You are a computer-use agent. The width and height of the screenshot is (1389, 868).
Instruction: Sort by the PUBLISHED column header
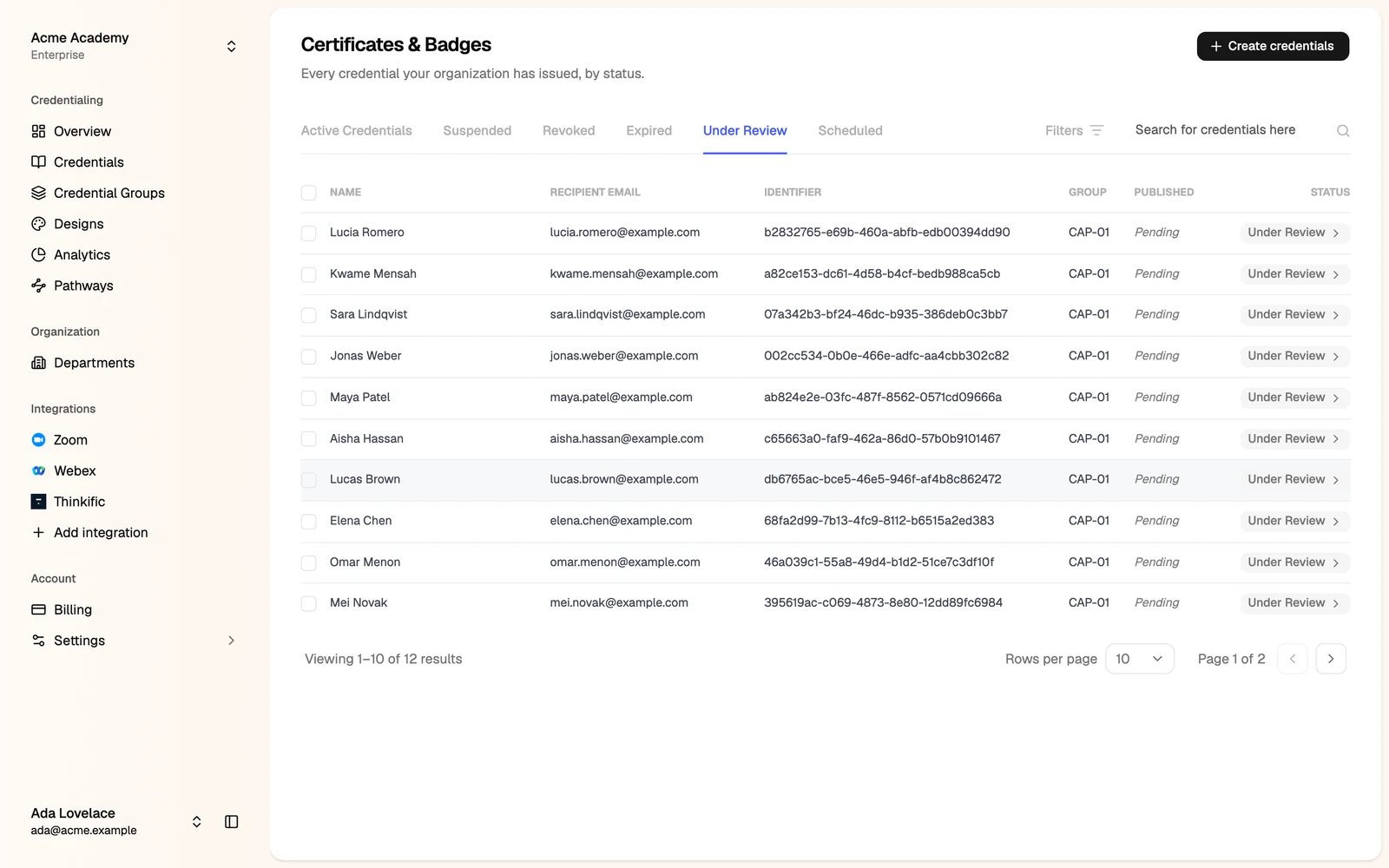point(1163,192)
